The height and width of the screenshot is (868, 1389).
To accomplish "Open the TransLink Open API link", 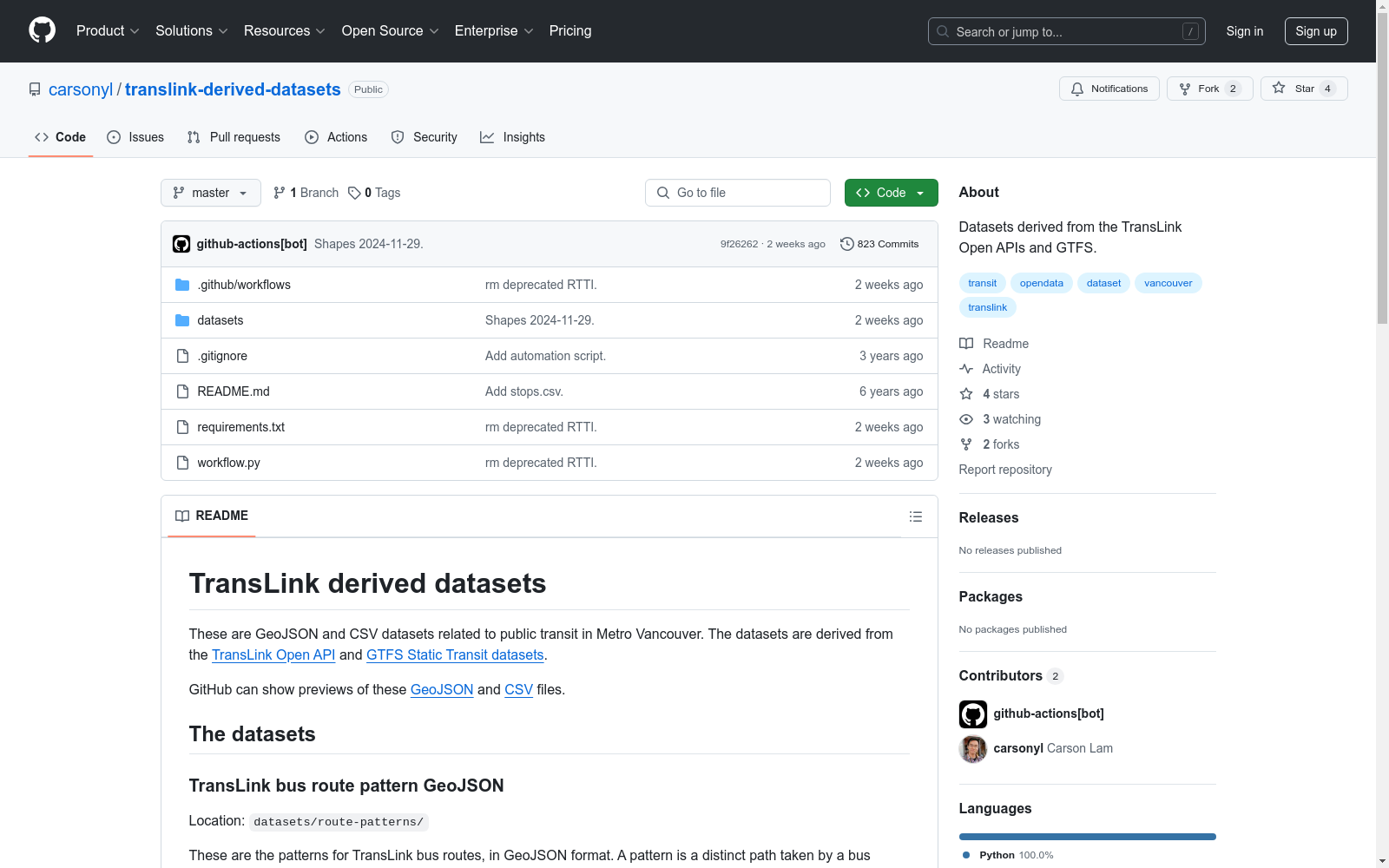I will (273, 654).
